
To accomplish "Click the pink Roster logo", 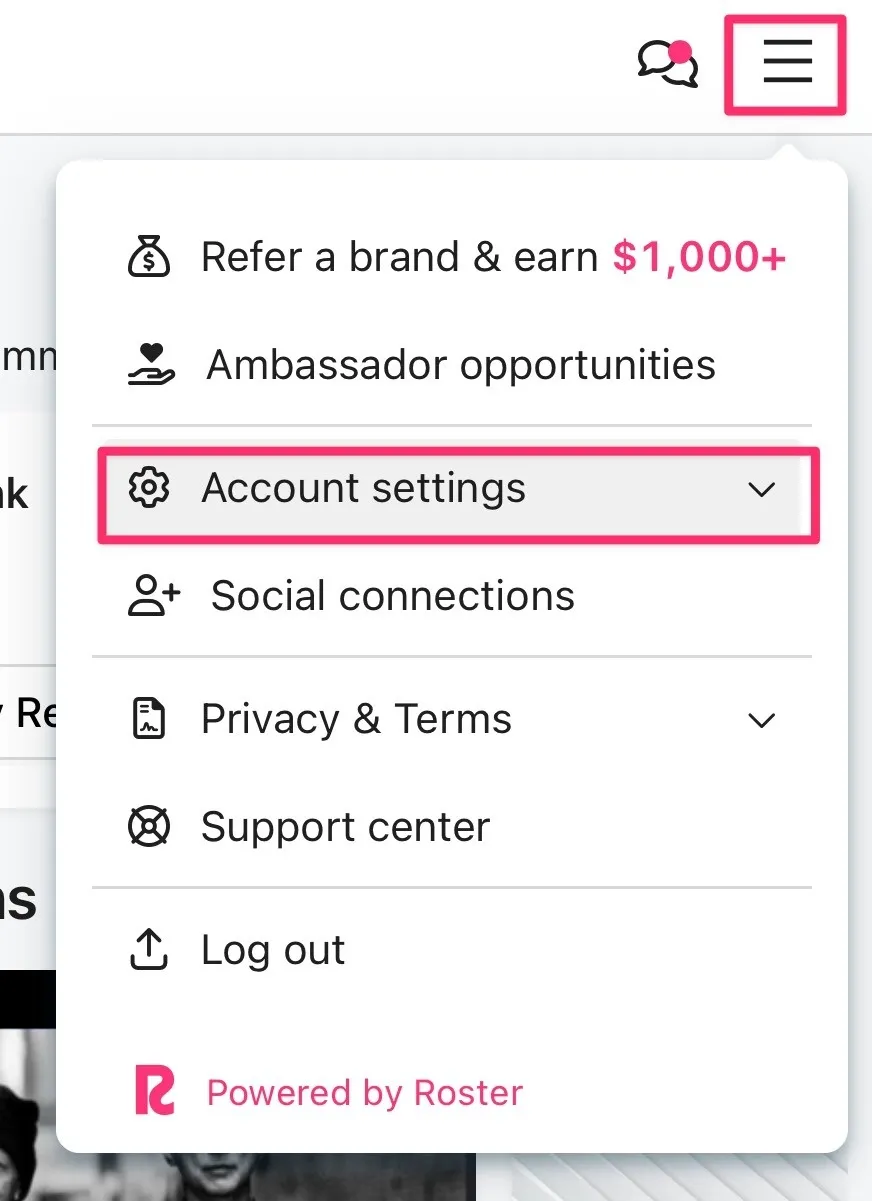I will pos(155,1092).
